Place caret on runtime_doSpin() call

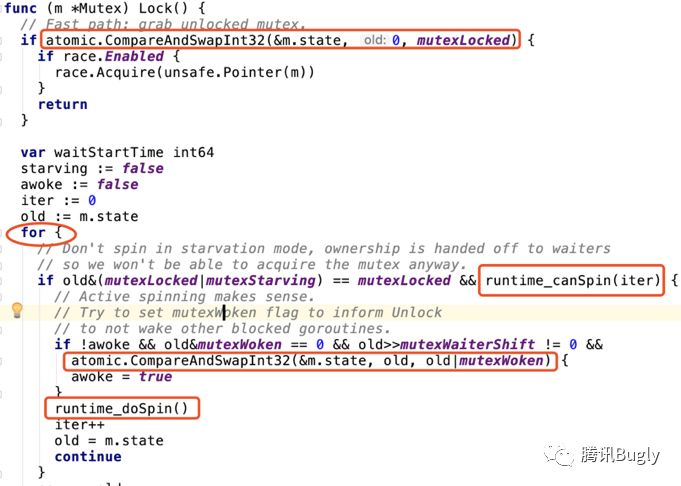(x=121, y=408)
